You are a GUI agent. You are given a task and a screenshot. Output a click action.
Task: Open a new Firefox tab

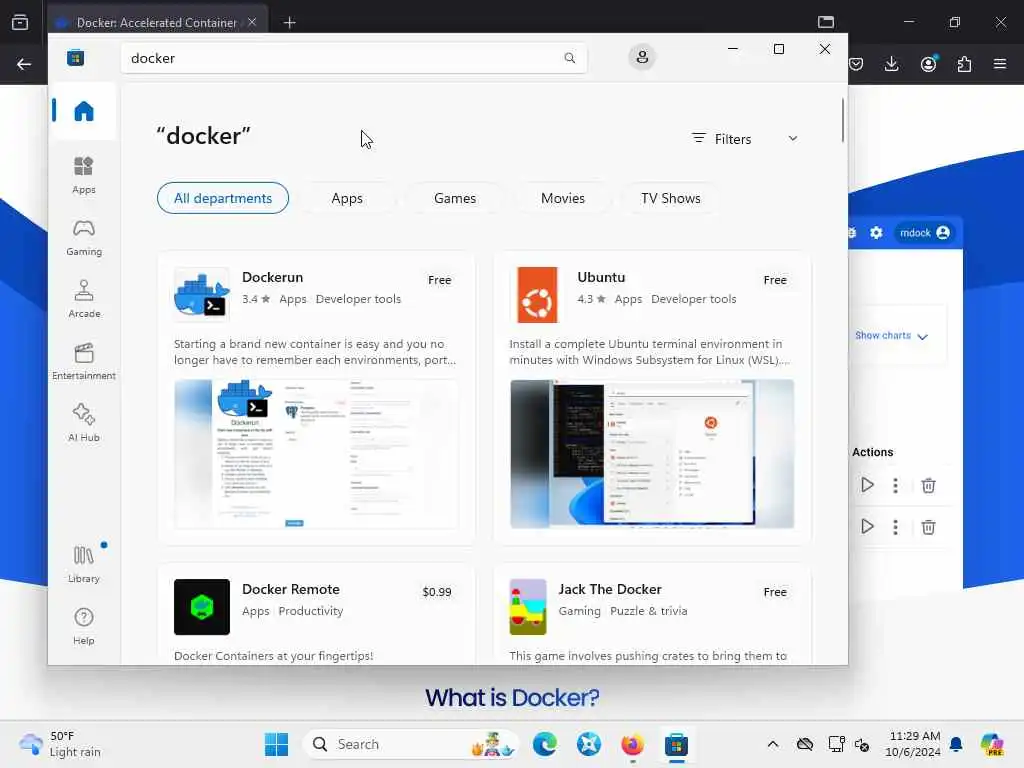point(289,22)
